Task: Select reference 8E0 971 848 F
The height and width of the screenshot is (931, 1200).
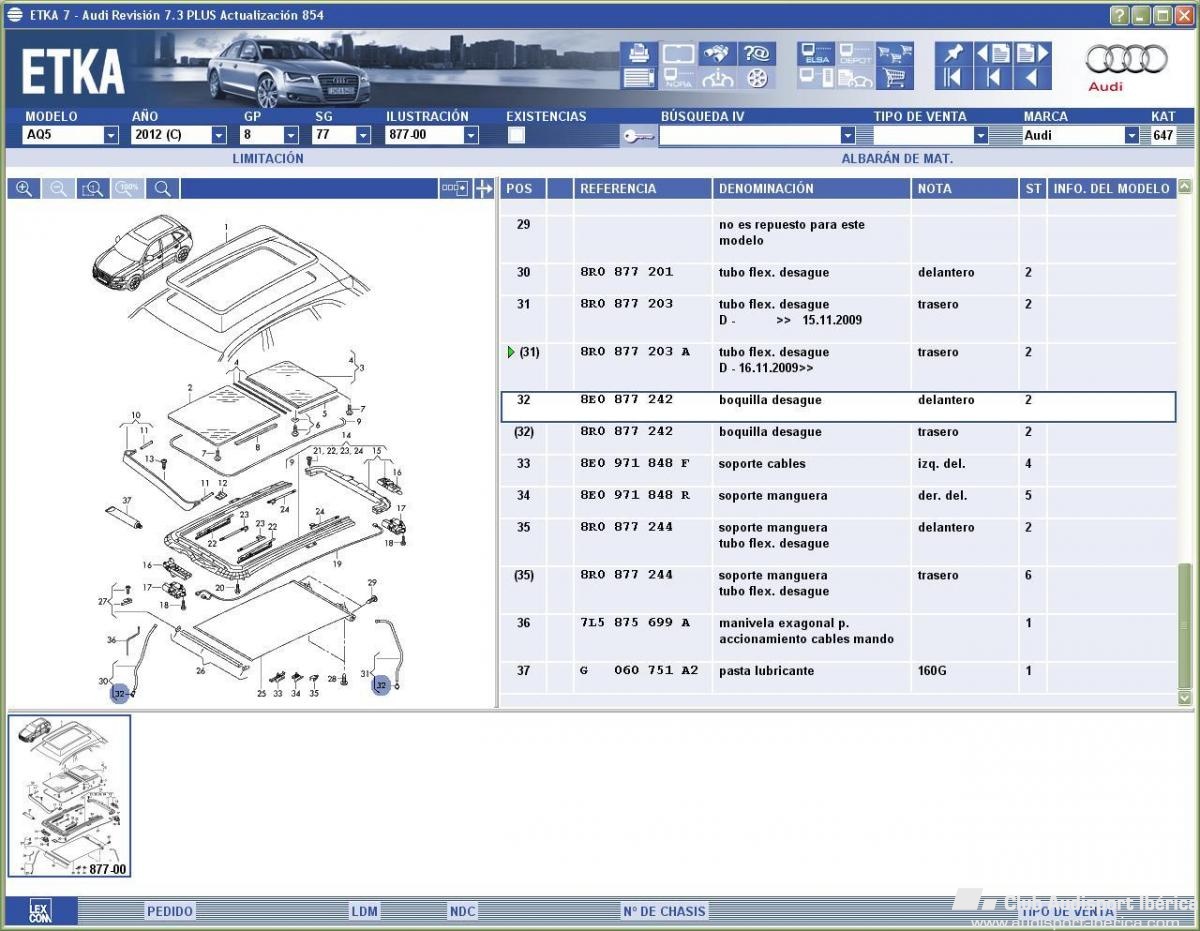Action: 635,464
